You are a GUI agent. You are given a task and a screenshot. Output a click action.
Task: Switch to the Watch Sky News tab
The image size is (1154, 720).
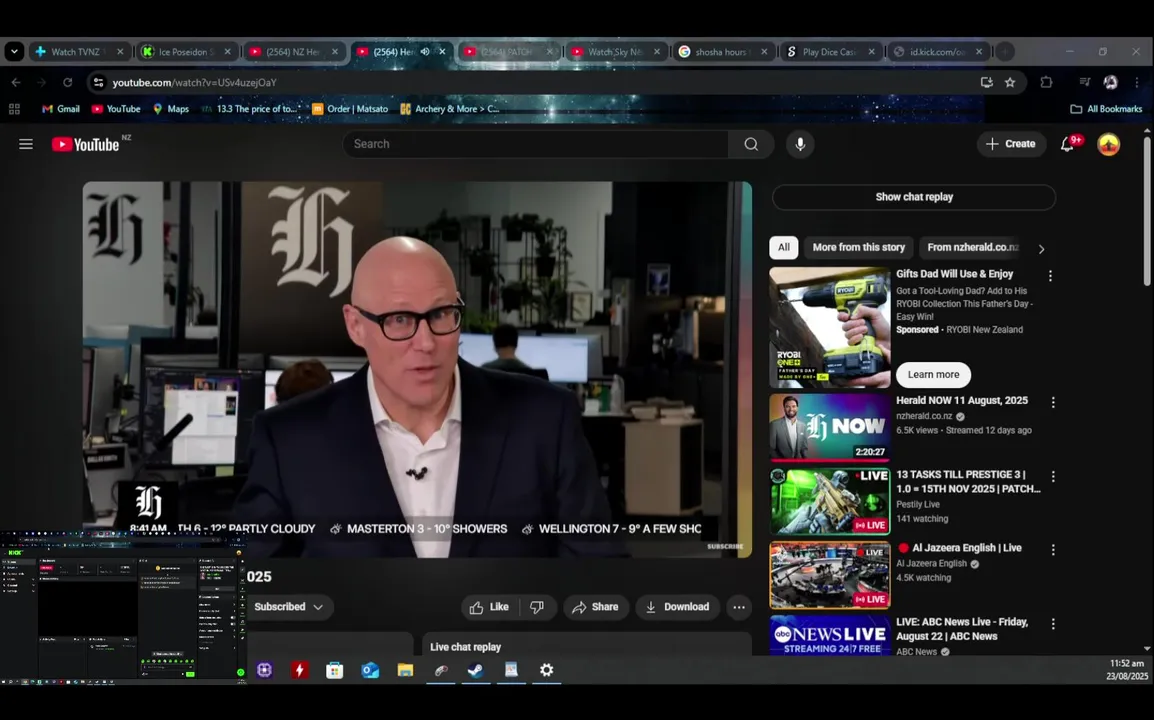coord(615,52)
